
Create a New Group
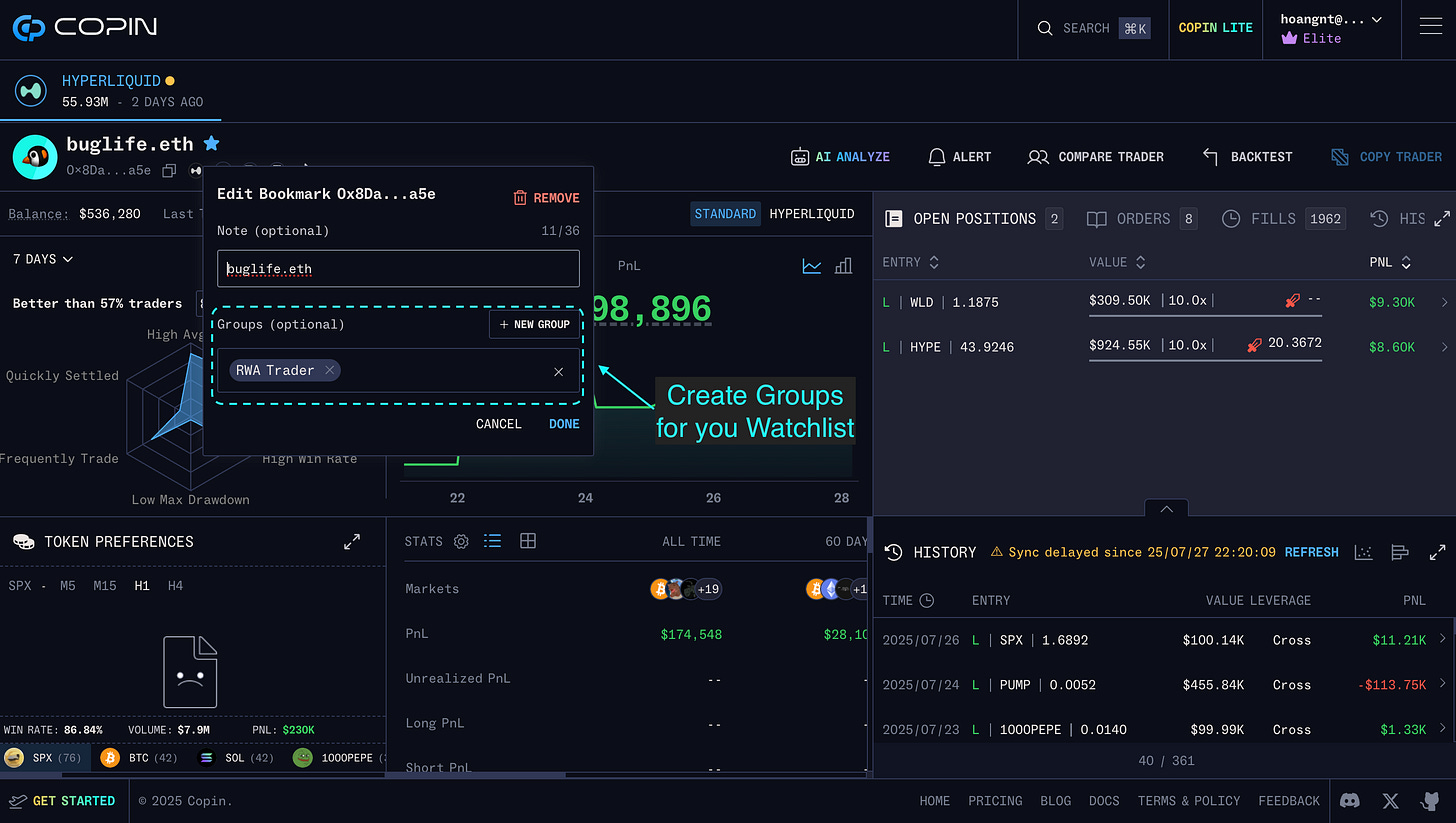534,324
